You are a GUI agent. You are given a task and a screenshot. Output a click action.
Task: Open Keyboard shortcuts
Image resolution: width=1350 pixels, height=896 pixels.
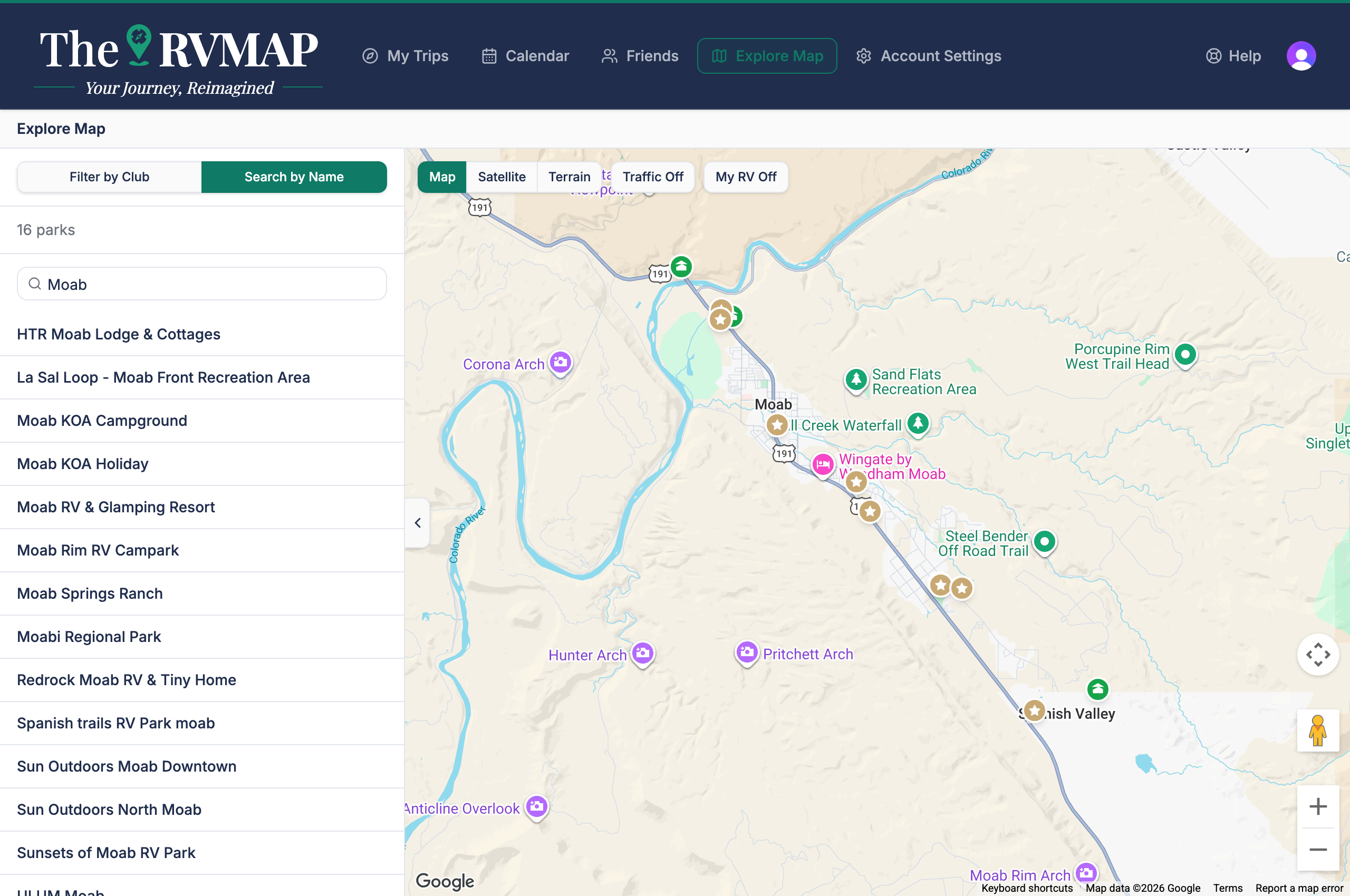point(1027,888)
